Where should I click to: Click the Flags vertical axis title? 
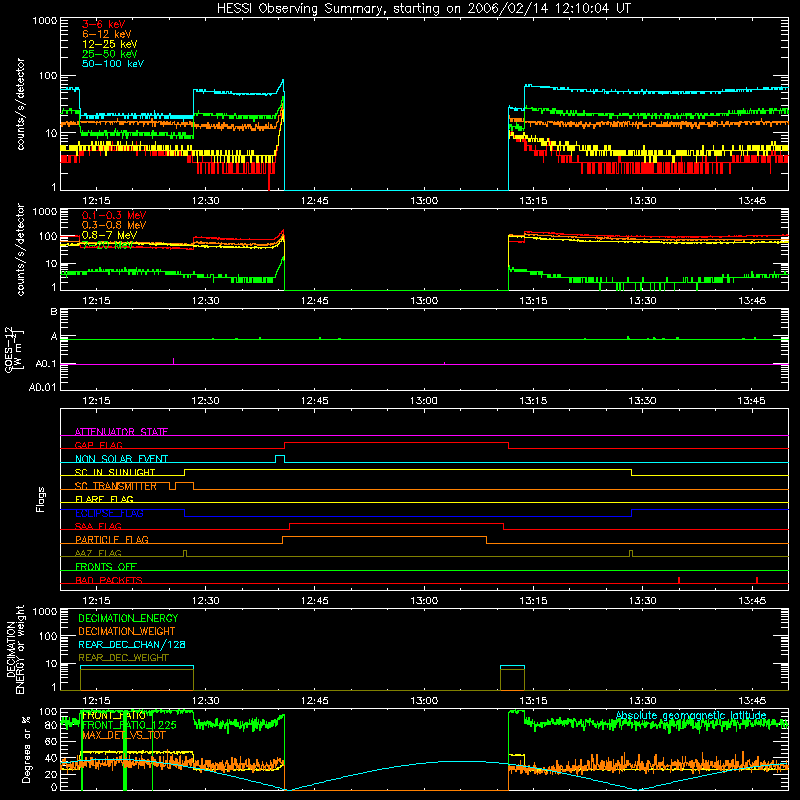click(x=41, y=499)
